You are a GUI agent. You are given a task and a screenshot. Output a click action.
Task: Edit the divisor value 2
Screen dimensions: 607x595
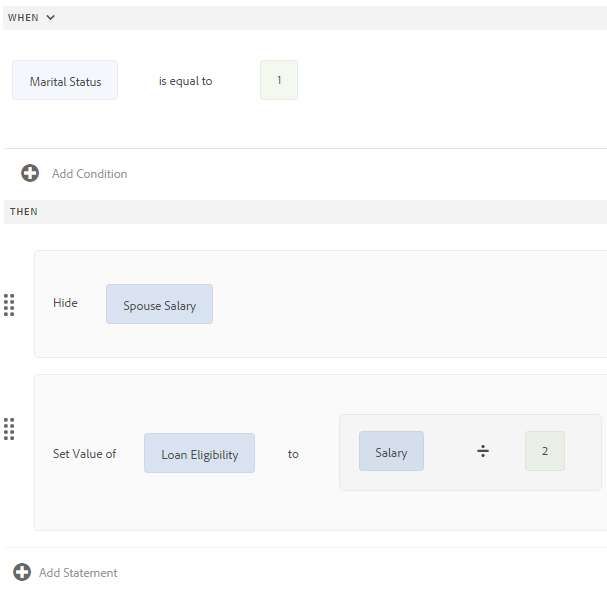[545, 451]
